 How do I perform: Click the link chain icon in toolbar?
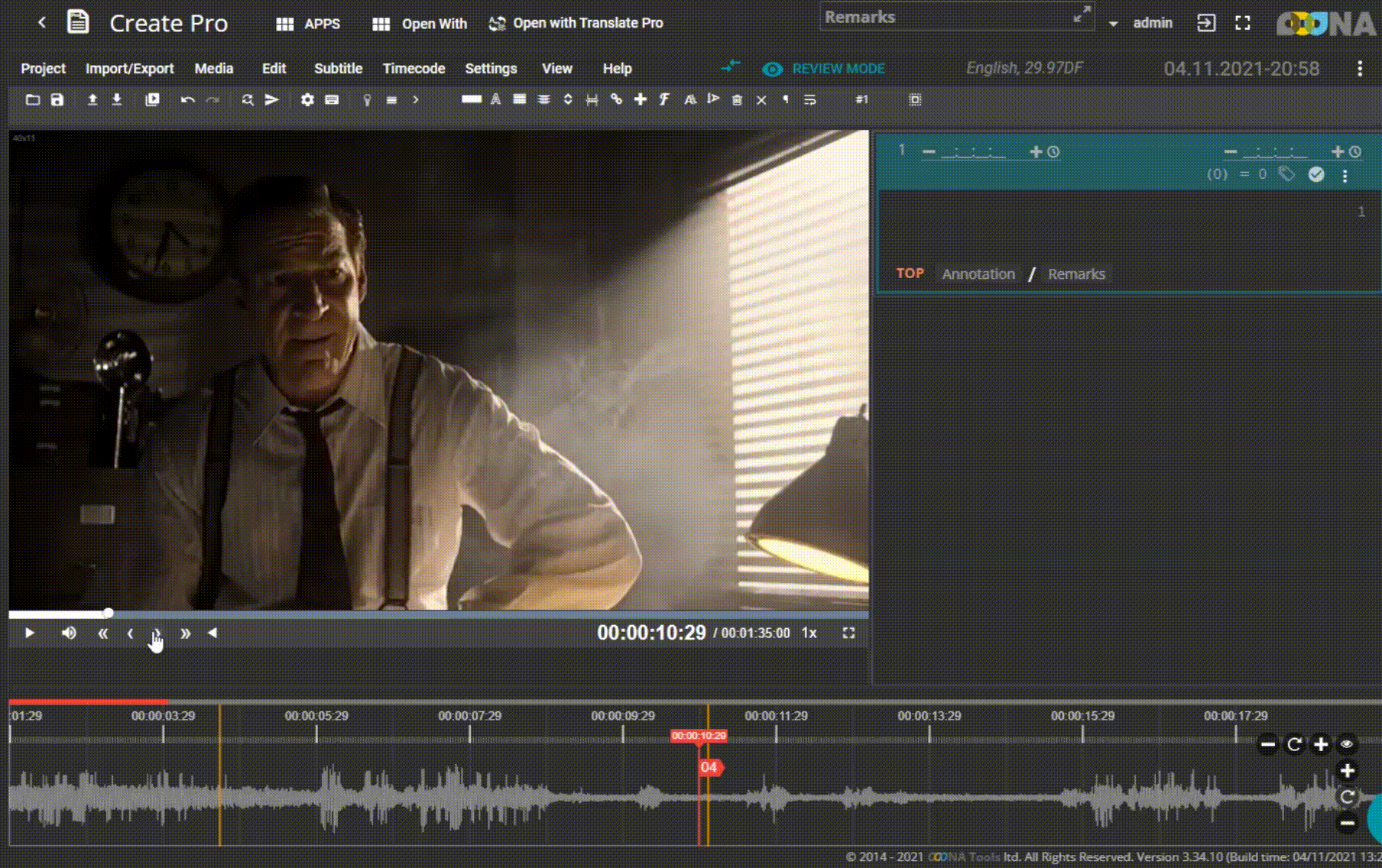click(616, 99)
